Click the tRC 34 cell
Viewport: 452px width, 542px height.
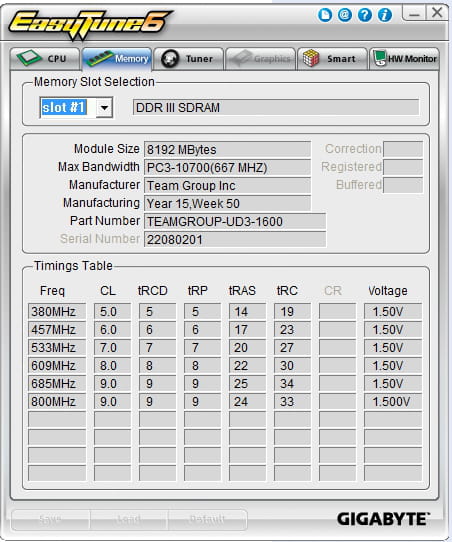pos(292,383)
